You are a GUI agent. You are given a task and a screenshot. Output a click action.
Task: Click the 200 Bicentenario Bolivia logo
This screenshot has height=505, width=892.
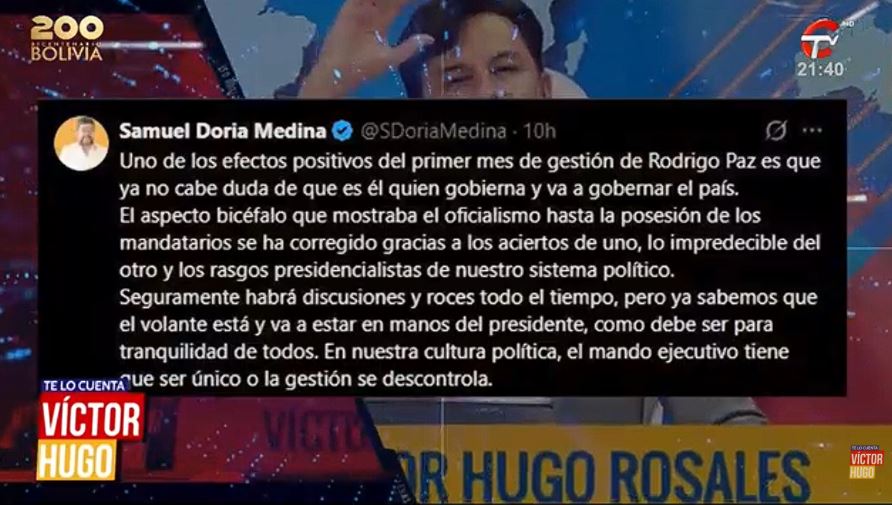[x=67, y=38]
